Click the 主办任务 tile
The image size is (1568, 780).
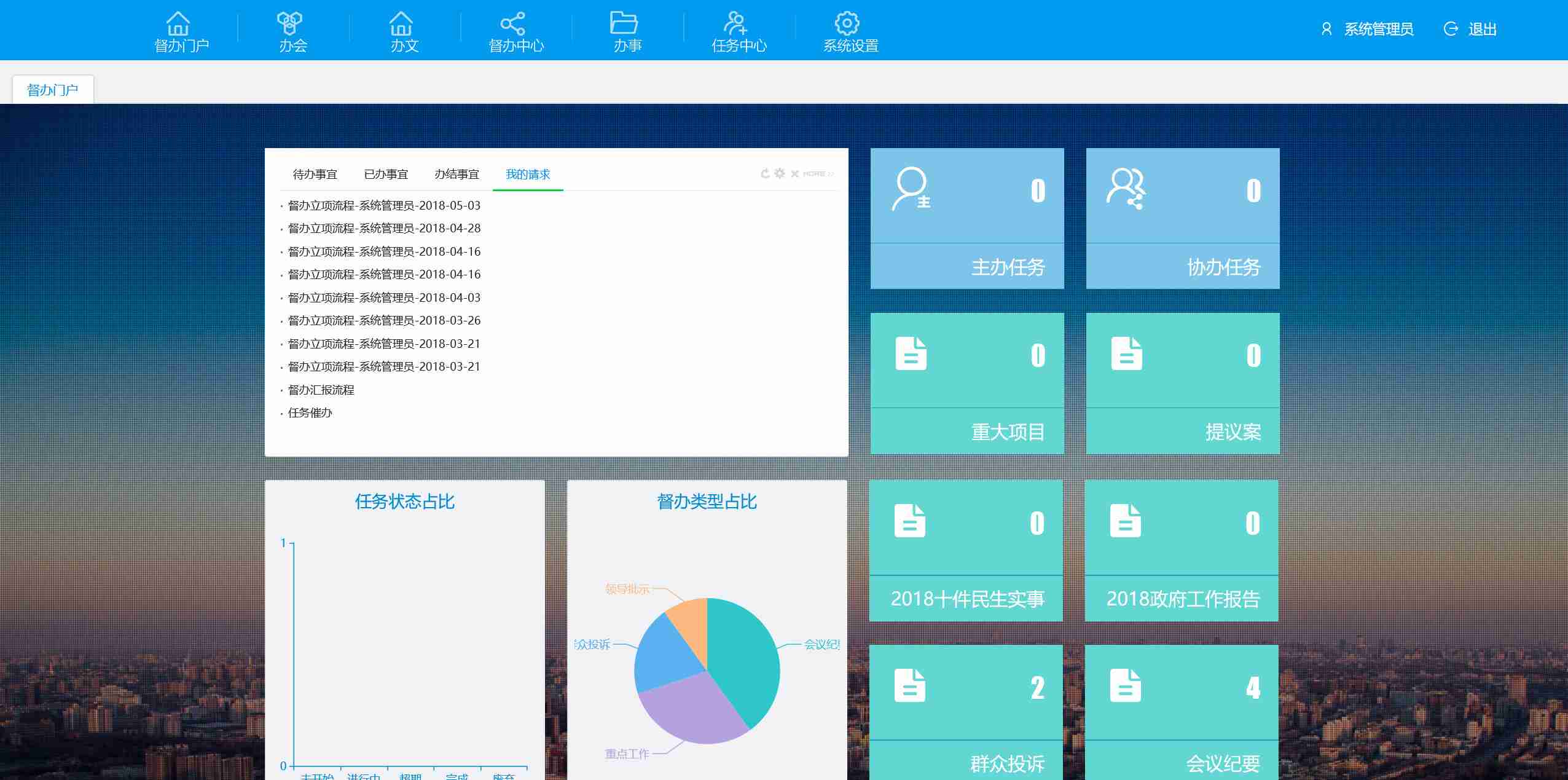(x=966, y=218)
